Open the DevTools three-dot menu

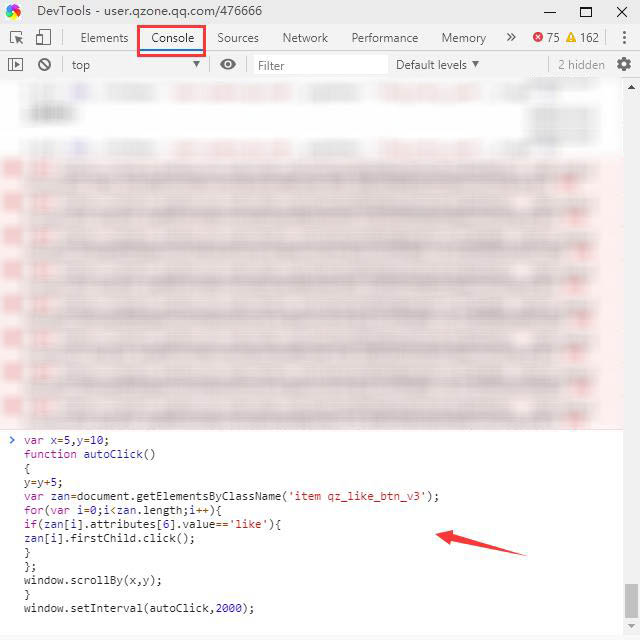click(x=622, y=38)
